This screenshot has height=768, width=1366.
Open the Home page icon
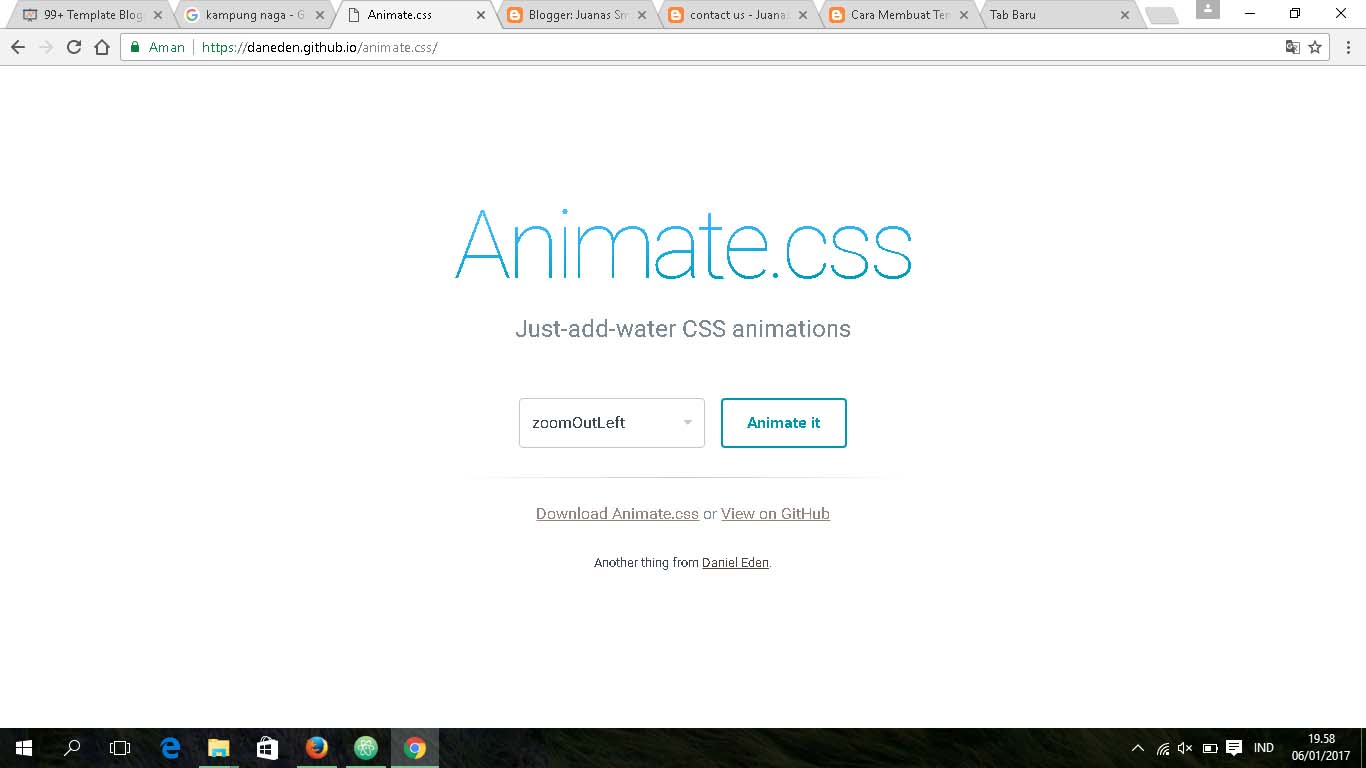(103, 46)
